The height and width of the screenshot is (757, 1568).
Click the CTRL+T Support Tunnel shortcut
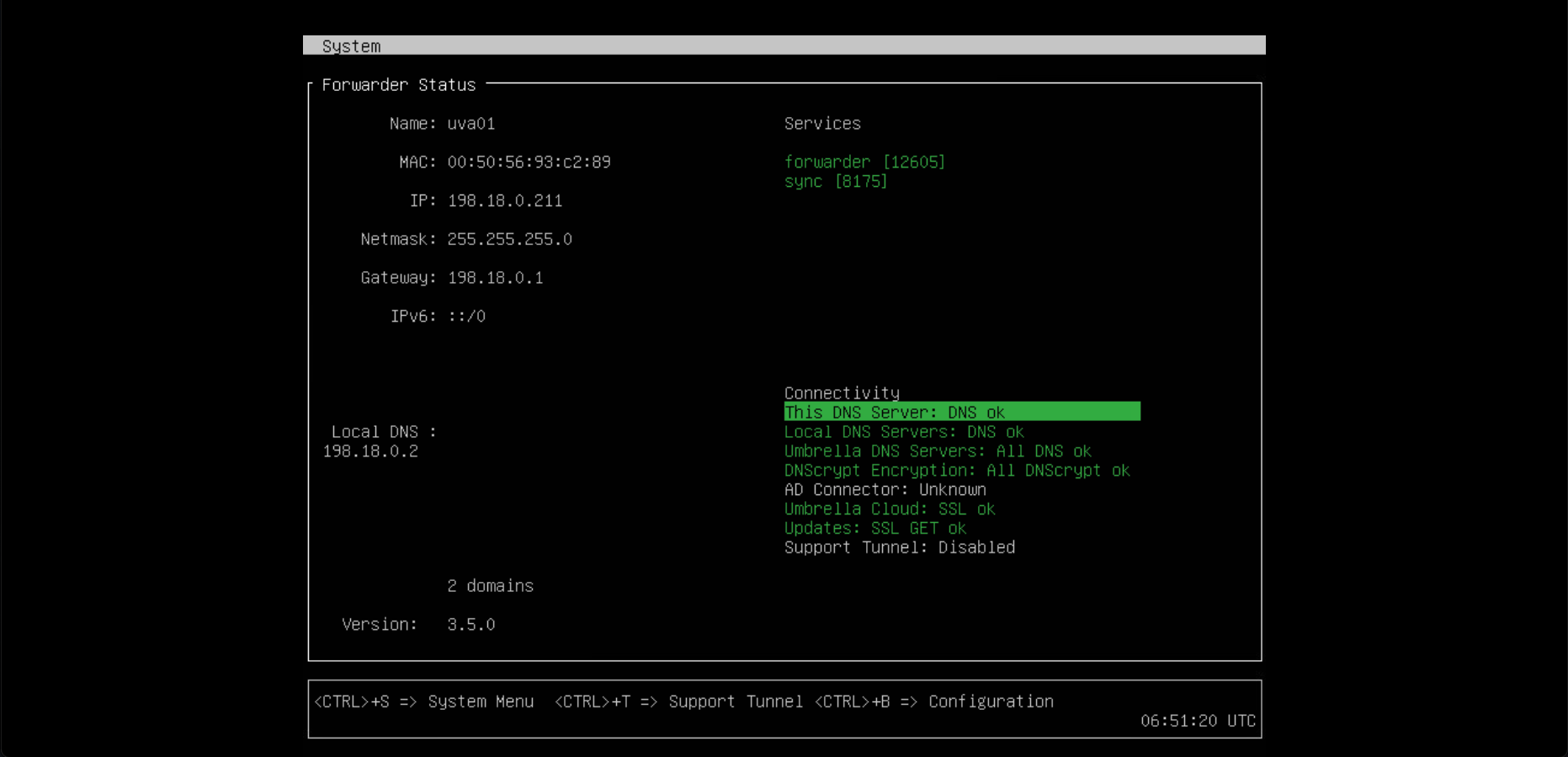point(678,701)
